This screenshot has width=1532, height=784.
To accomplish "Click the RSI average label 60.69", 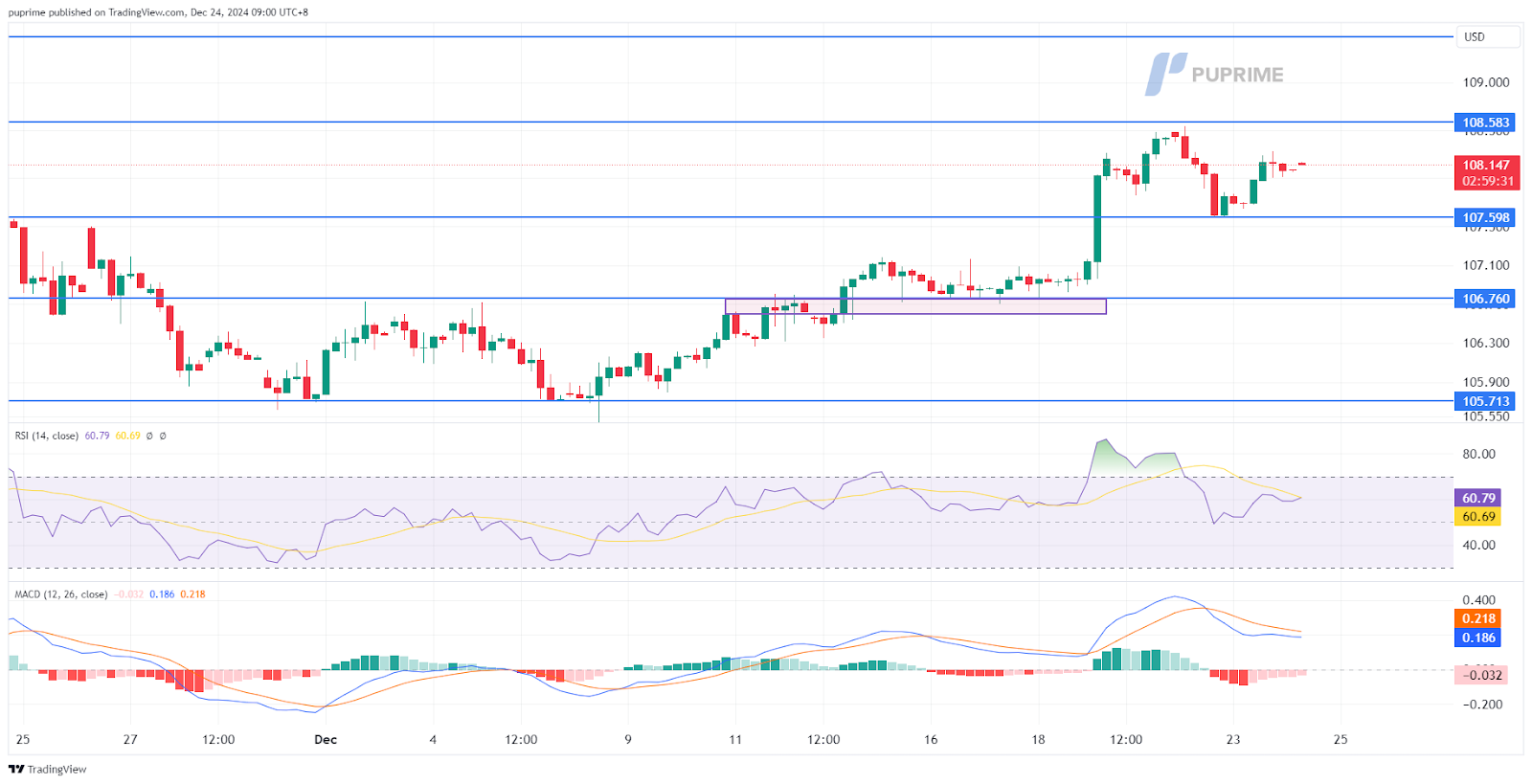I will coord(1478,517).
